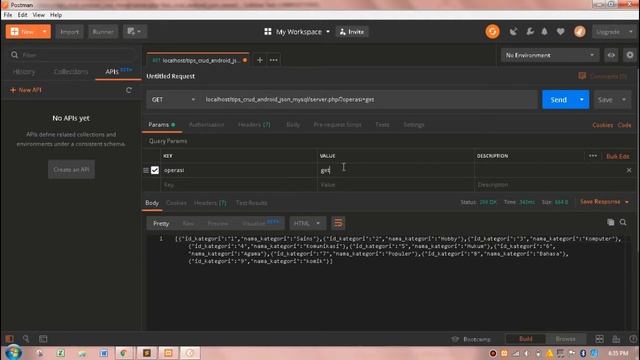Click the New API link

click(x=26, y=90)
